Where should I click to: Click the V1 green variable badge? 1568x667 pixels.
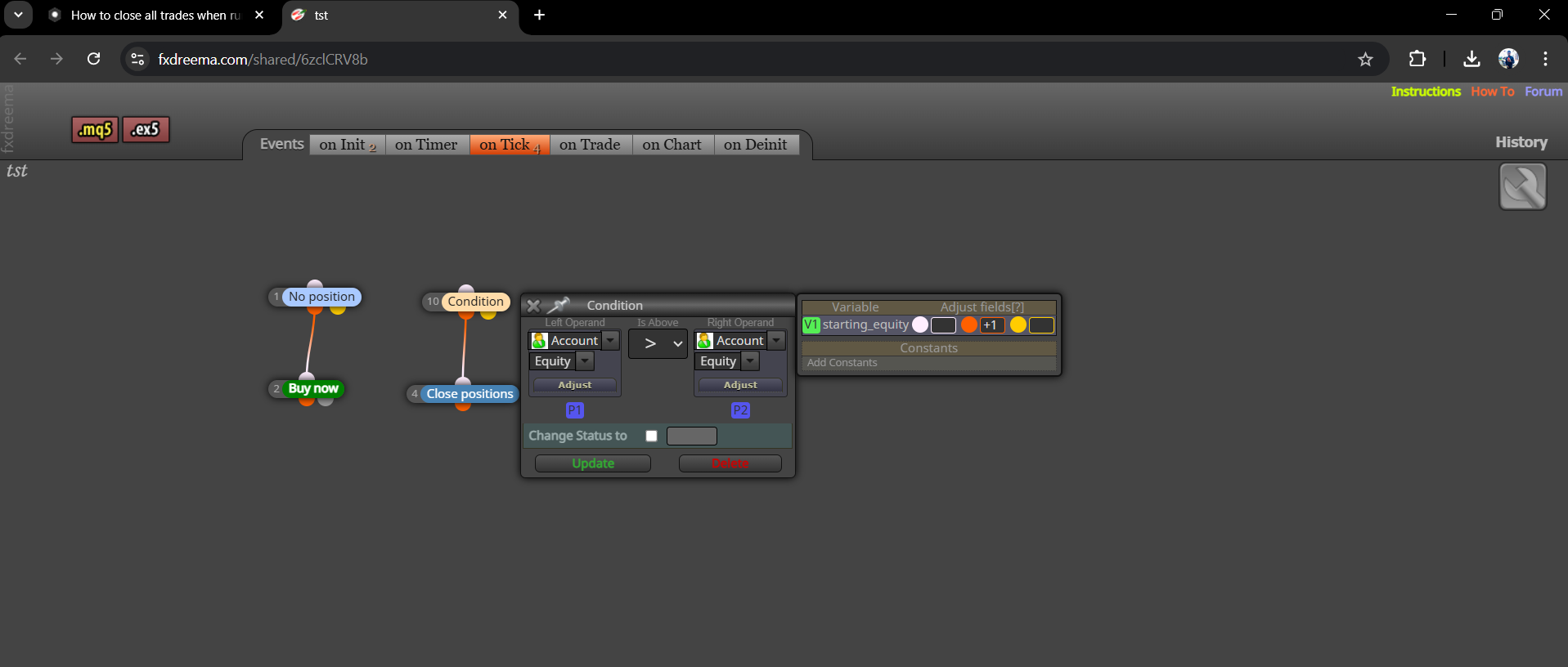pyautogui.click(x=811, y=325)
